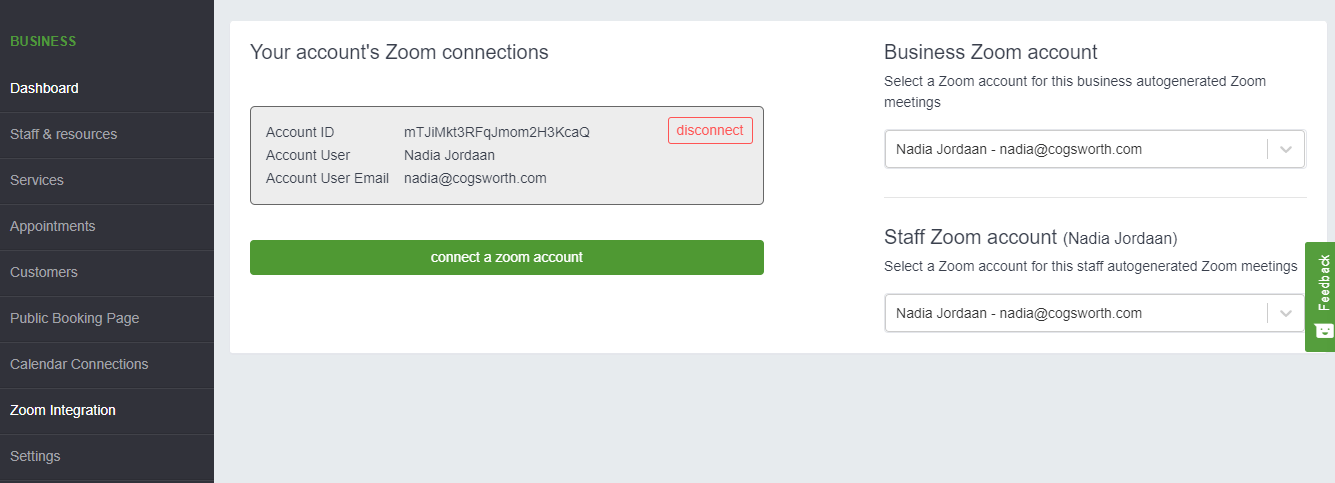Expand Business Zoom account dropdown arrow

click(x=1286, y=150)
